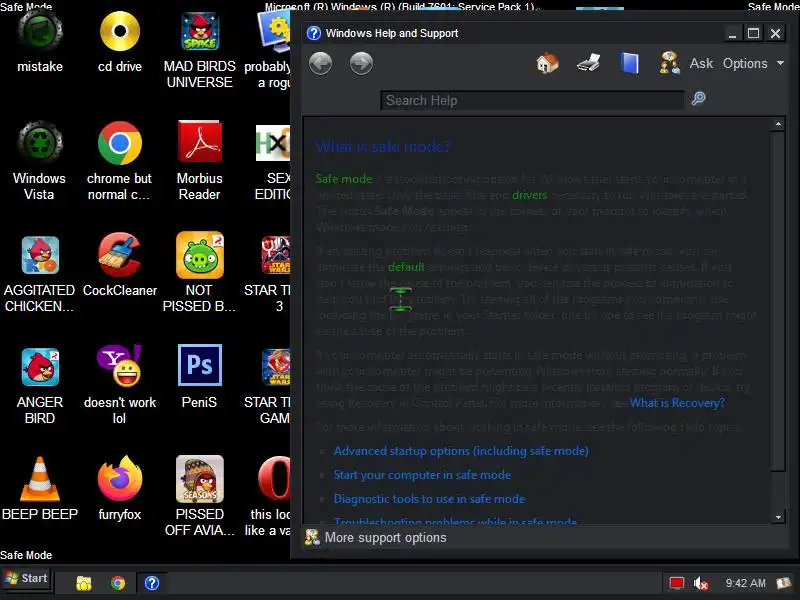
Task: Select AGGITATED CHICKEN desktop icon
Action: pyautogui.click(x=40, y=255)
